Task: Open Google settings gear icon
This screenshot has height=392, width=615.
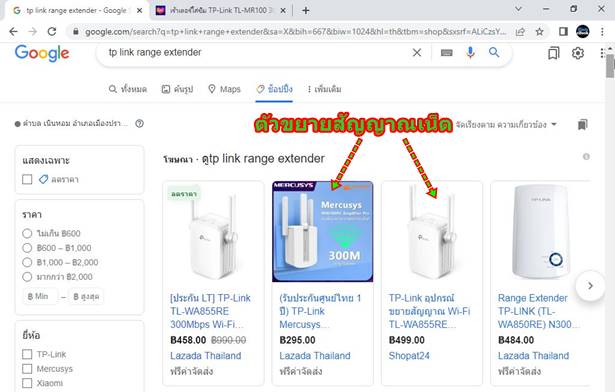Action: pos(577,53)
